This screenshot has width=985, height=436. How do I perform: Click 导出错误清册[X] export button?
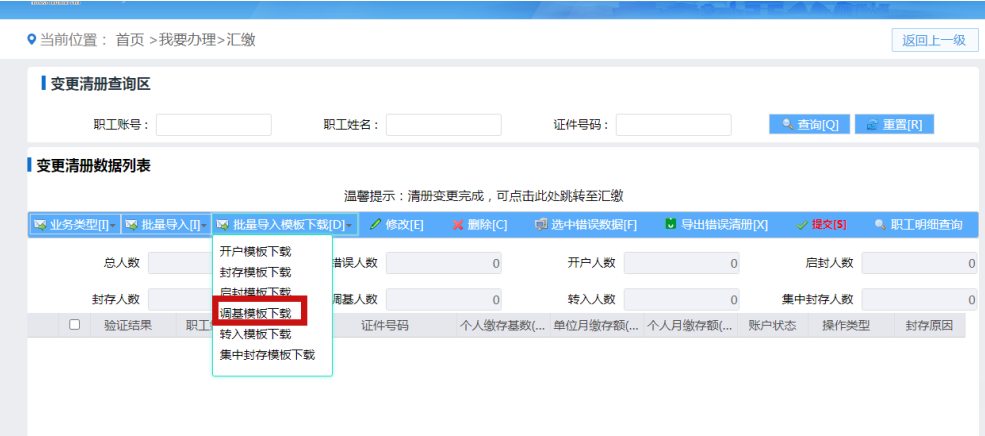coord(716,225)
